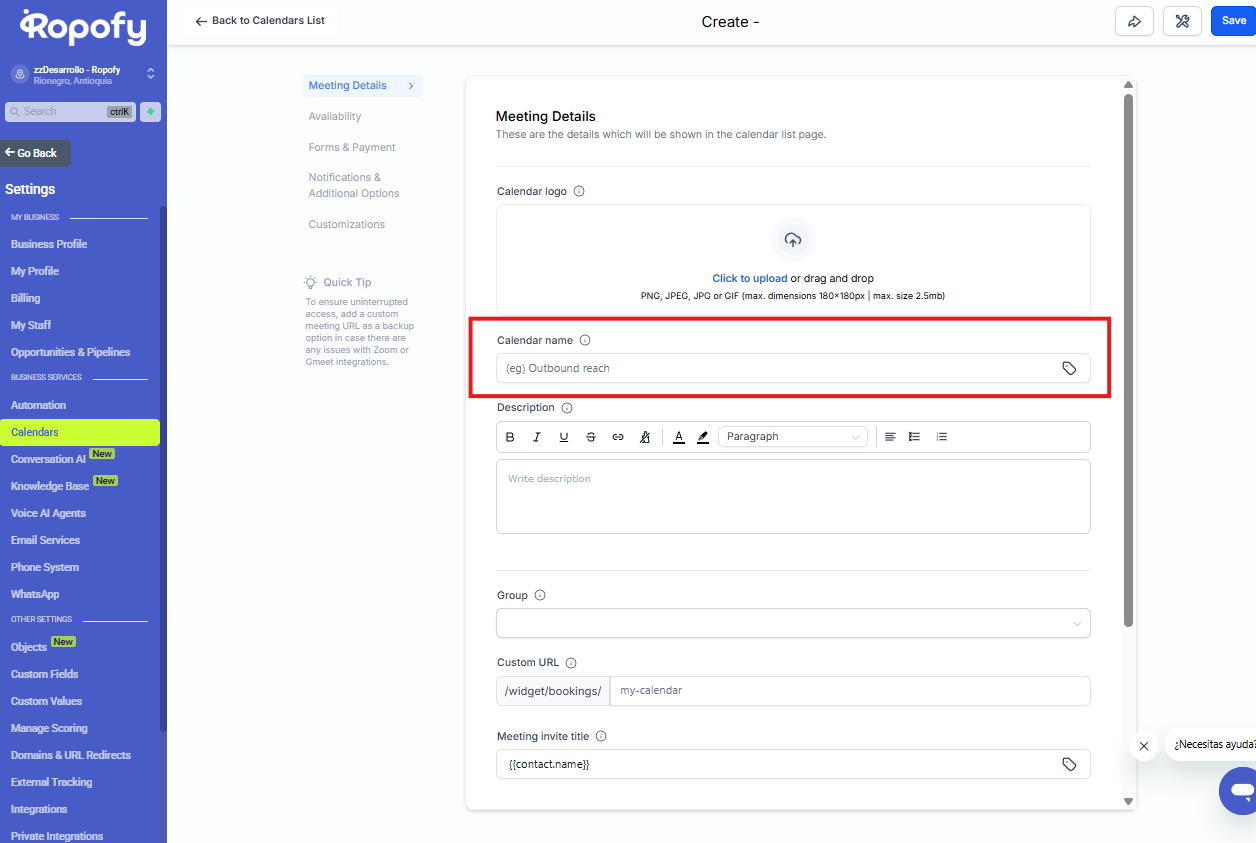Click the share arrow icon near Save
This screenshot has width=1256, height=843.
pos(1134,21)
